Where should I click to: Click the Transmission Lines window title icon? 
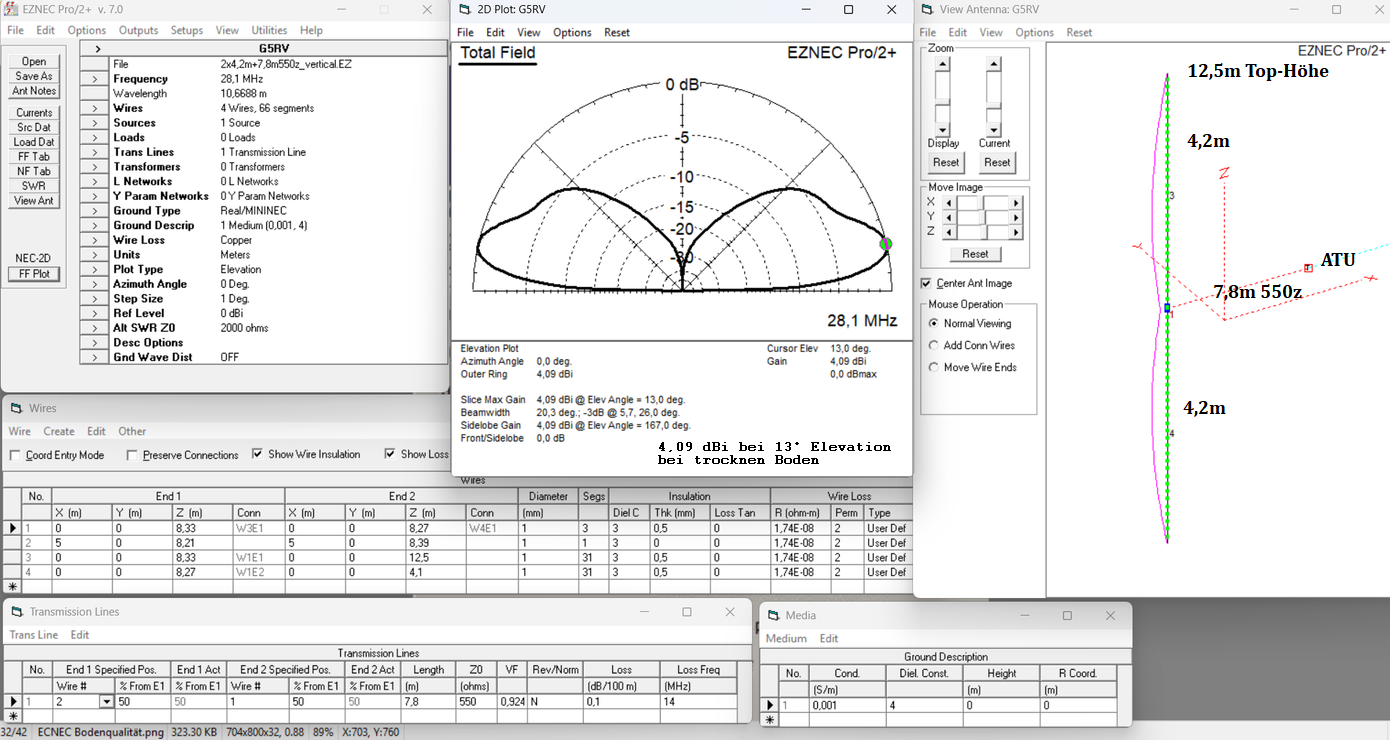click(x=17, y=612)
